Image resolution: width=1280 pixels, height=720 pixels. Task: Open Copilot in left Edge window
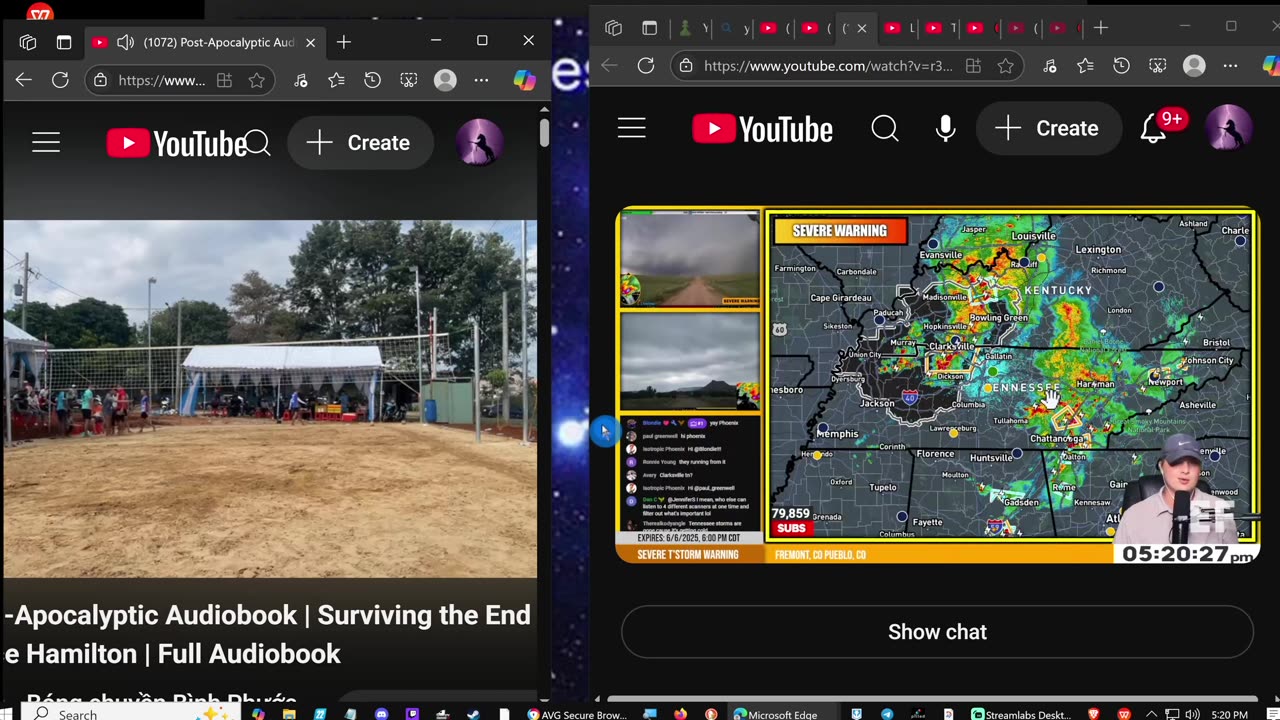pos(524,80)
